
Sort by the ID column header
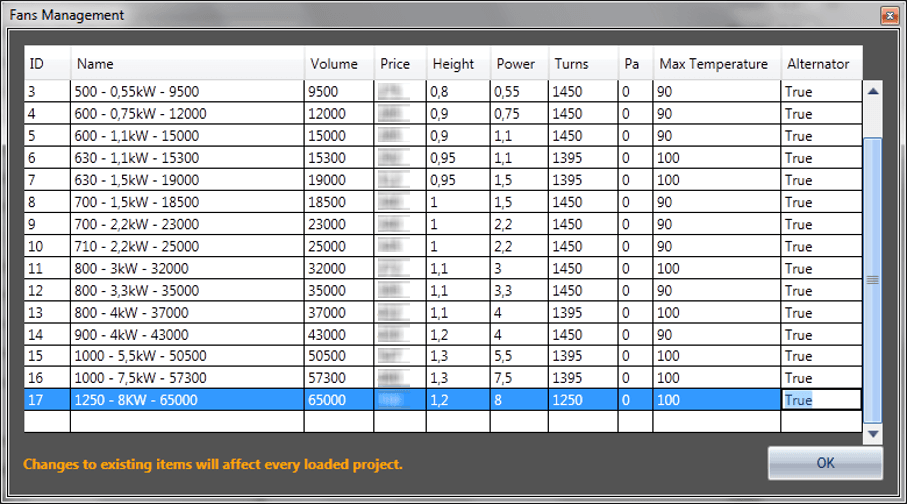(x=47, y=63)
